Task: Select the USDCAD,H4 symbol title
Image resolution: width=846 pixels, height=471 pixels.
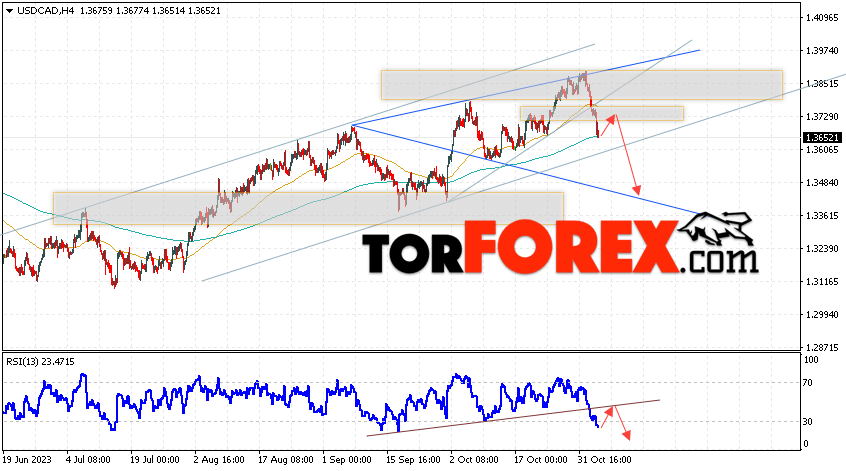Action: pyautogui.click(x=46, y=10)
